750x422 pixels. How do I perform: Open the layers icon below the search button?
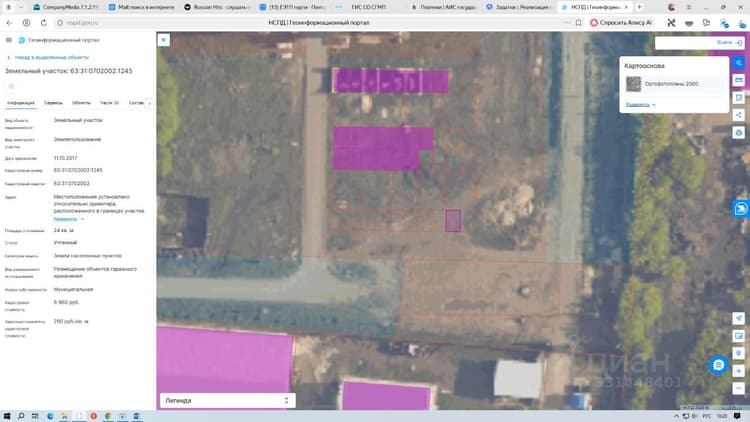tap(739, 80)
